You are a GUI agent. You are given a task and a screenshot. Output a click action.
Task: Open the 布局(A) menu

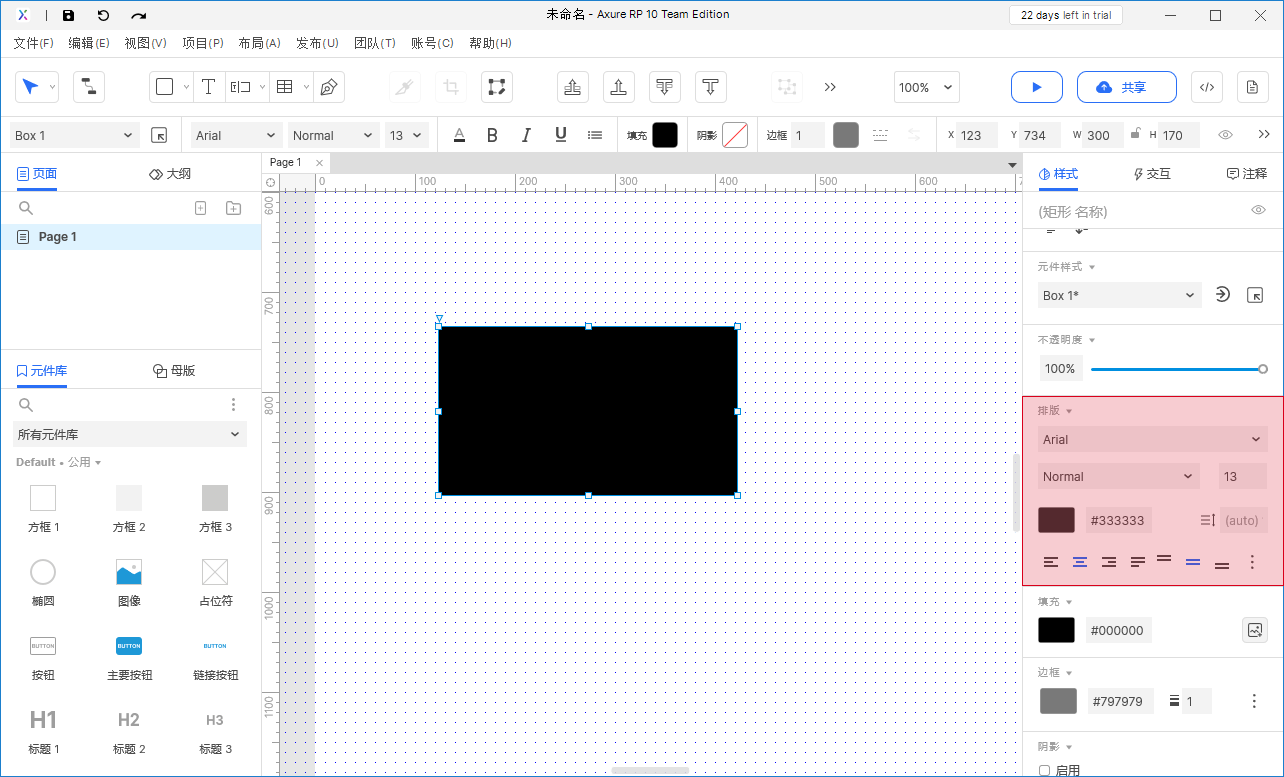click(x=259, y=43)
